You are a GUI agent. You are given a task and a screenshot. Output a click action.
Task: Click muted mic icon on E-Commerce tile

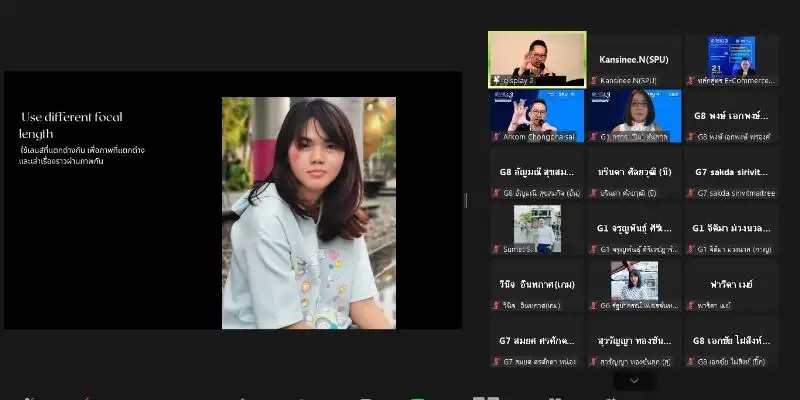(x=690, y=79)
